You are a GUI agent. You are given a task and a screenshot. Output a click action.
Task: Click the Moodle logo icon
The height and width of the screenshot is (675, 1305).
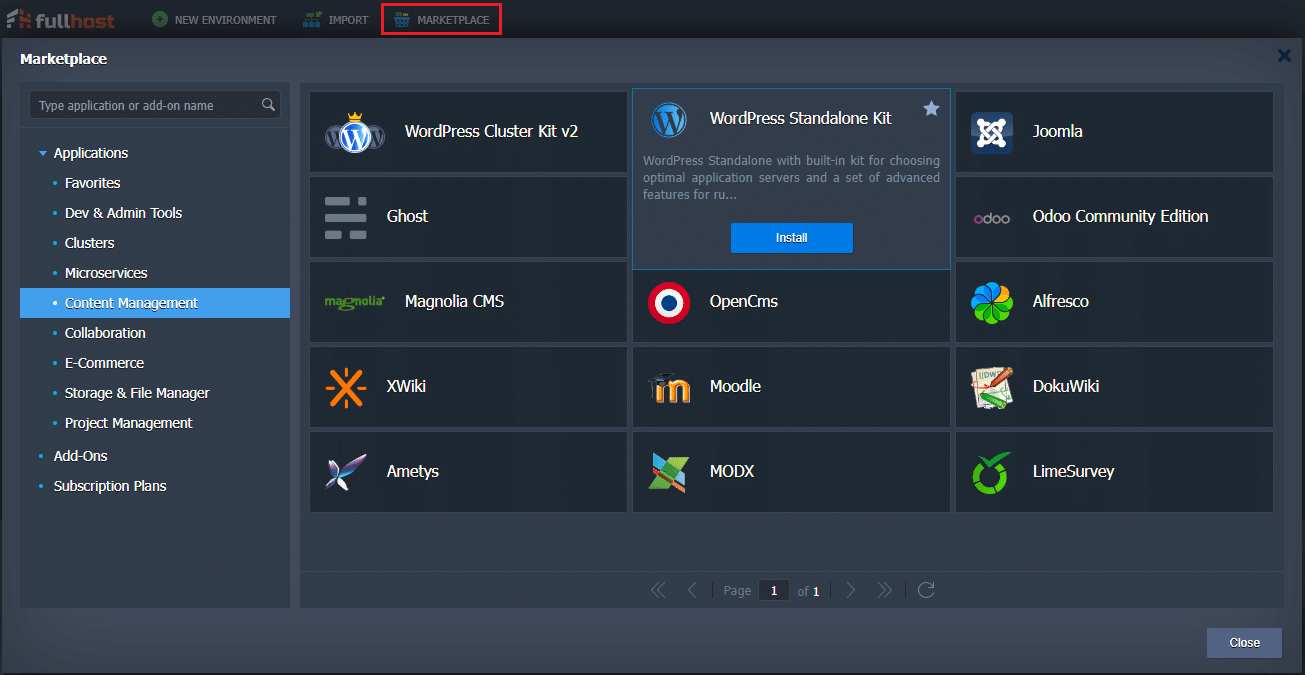point(669,387)
